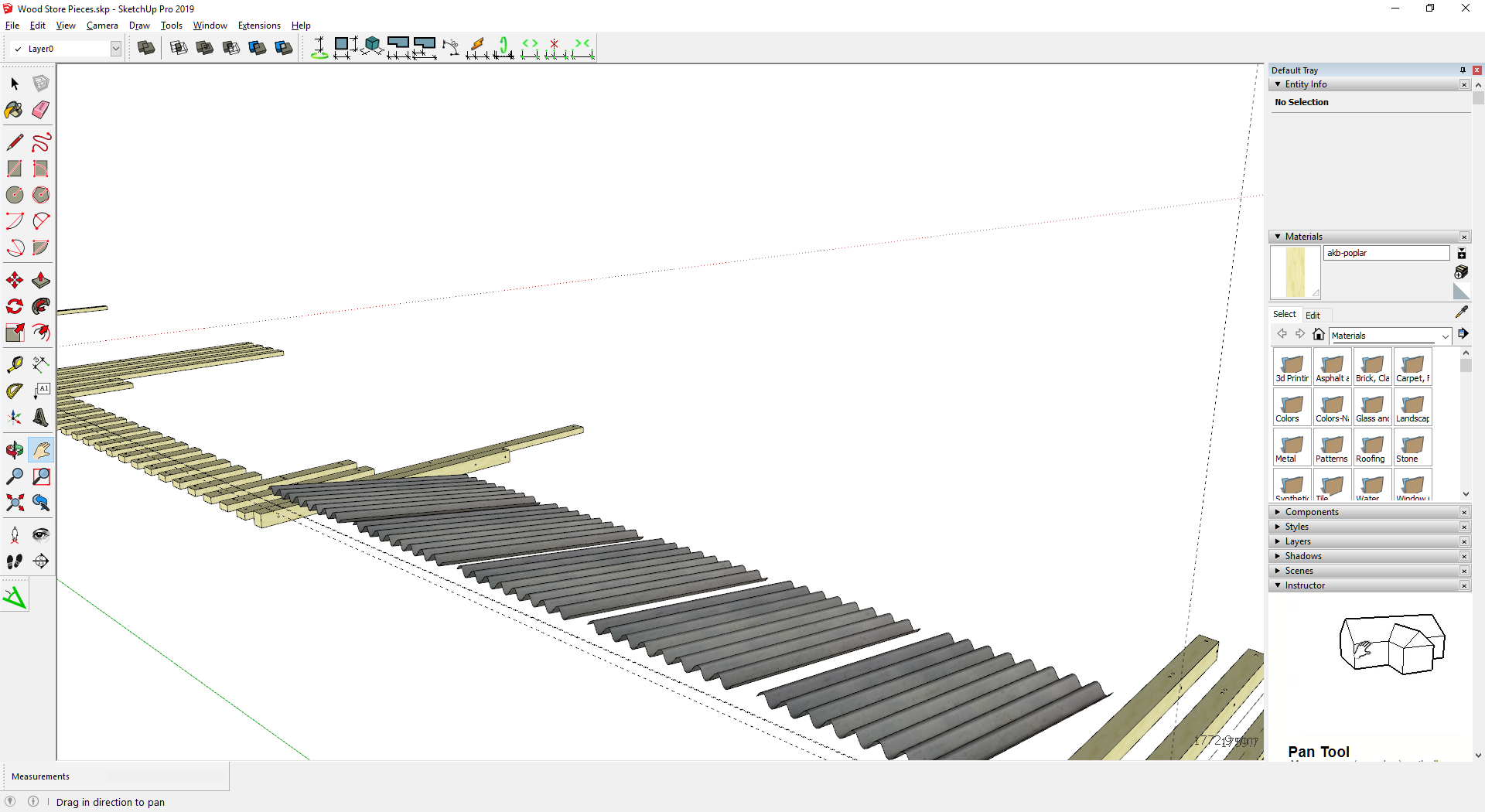Activate the Follow Me tool
1485x812 pixels.
pyautogui.click(x=41, y=306)
